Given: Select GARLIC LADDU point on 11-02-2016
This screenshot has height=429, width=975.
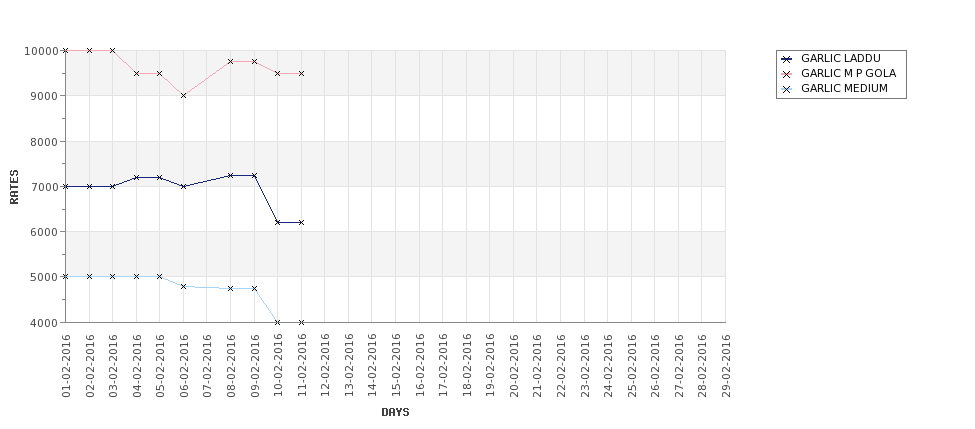Looking at the screenshot, I should [302, 223].
